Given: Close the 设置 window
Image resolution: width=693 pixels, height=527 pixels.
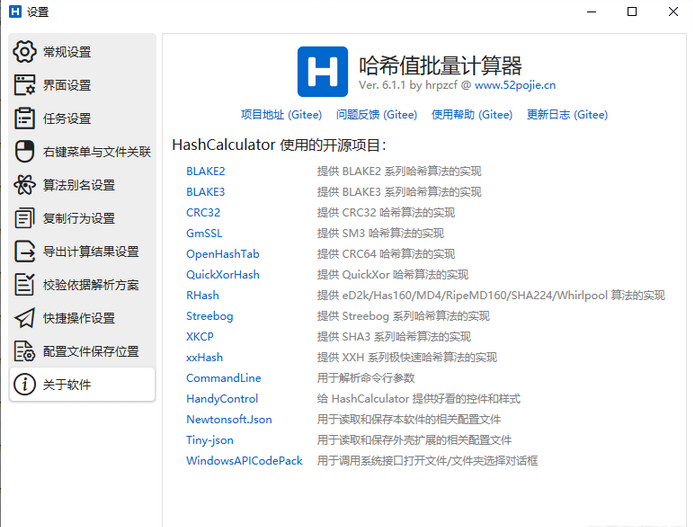Looking at the screenshot, I should 673,11.
